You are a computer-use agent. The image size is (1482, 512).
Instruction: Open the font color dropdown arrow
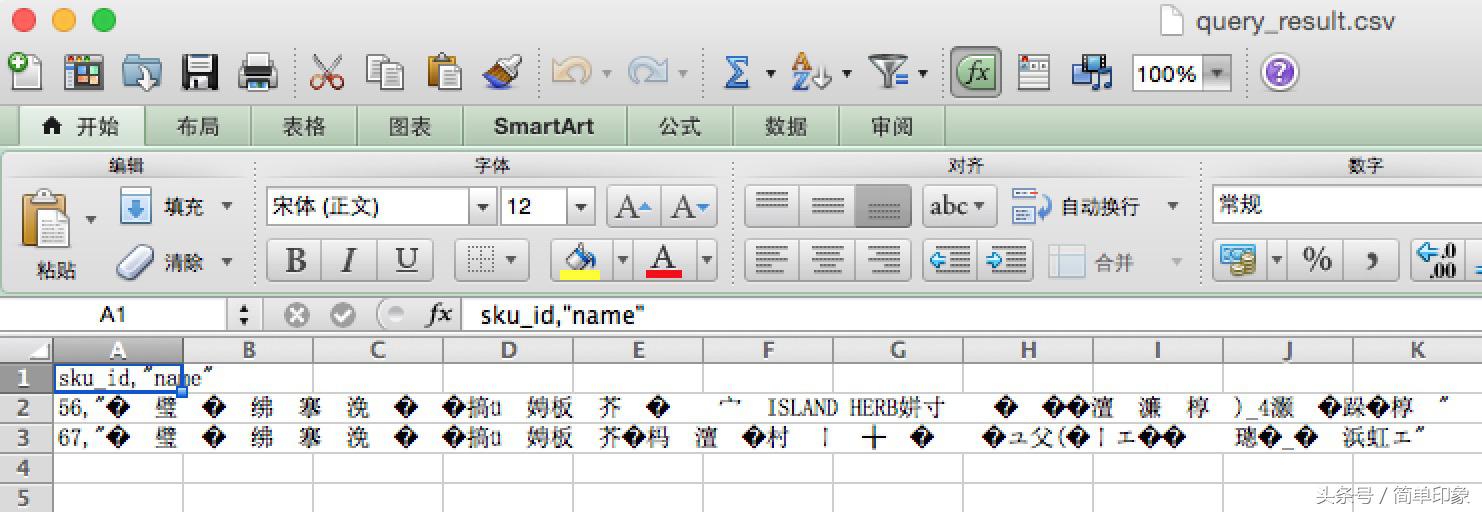click(x=706, y=261)
